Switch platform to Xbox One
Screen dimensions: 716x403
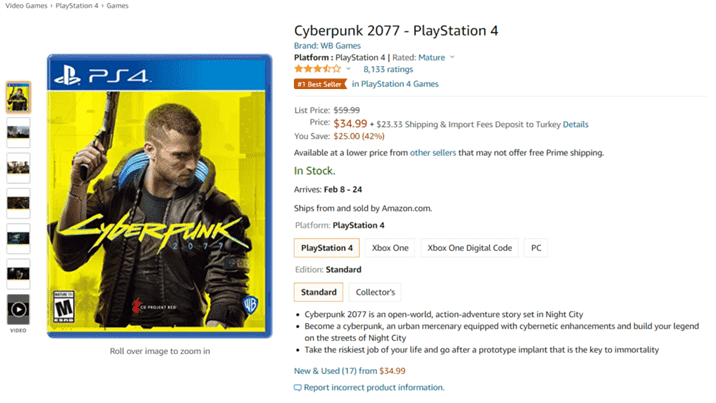click(x=390, y=248)
